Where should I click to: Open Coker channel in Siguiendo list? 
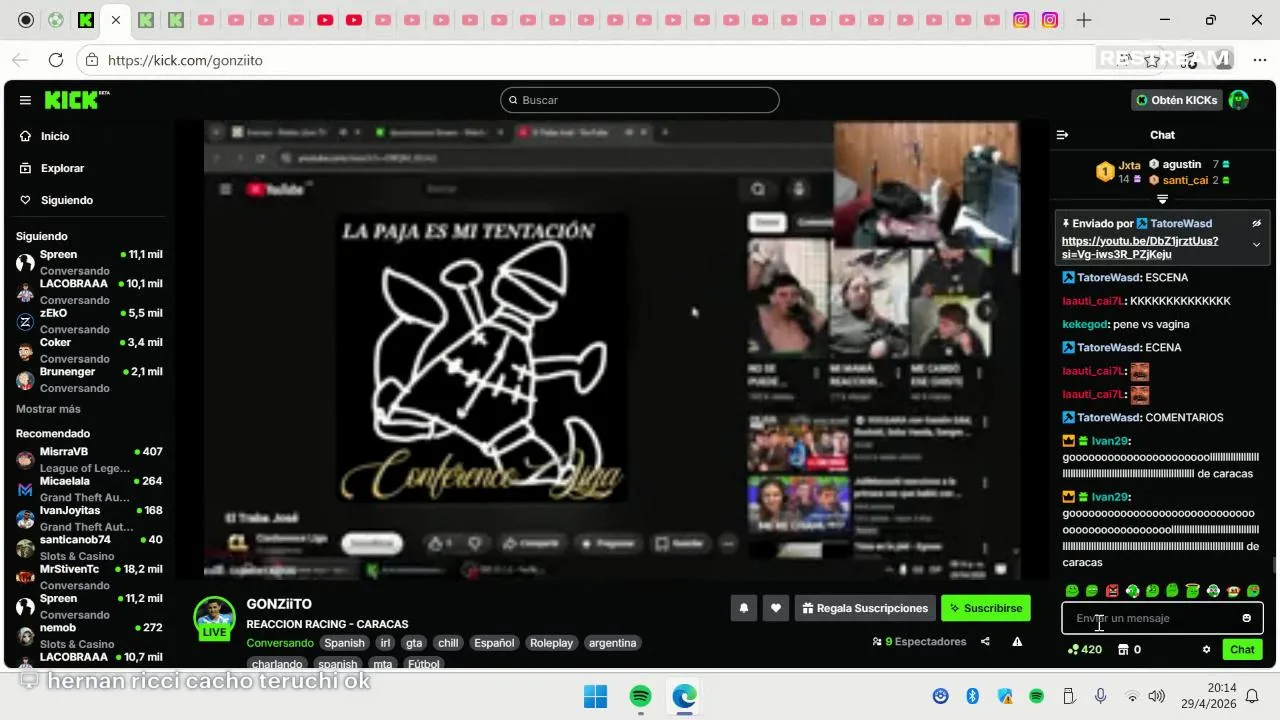click(x=89, y=350)
